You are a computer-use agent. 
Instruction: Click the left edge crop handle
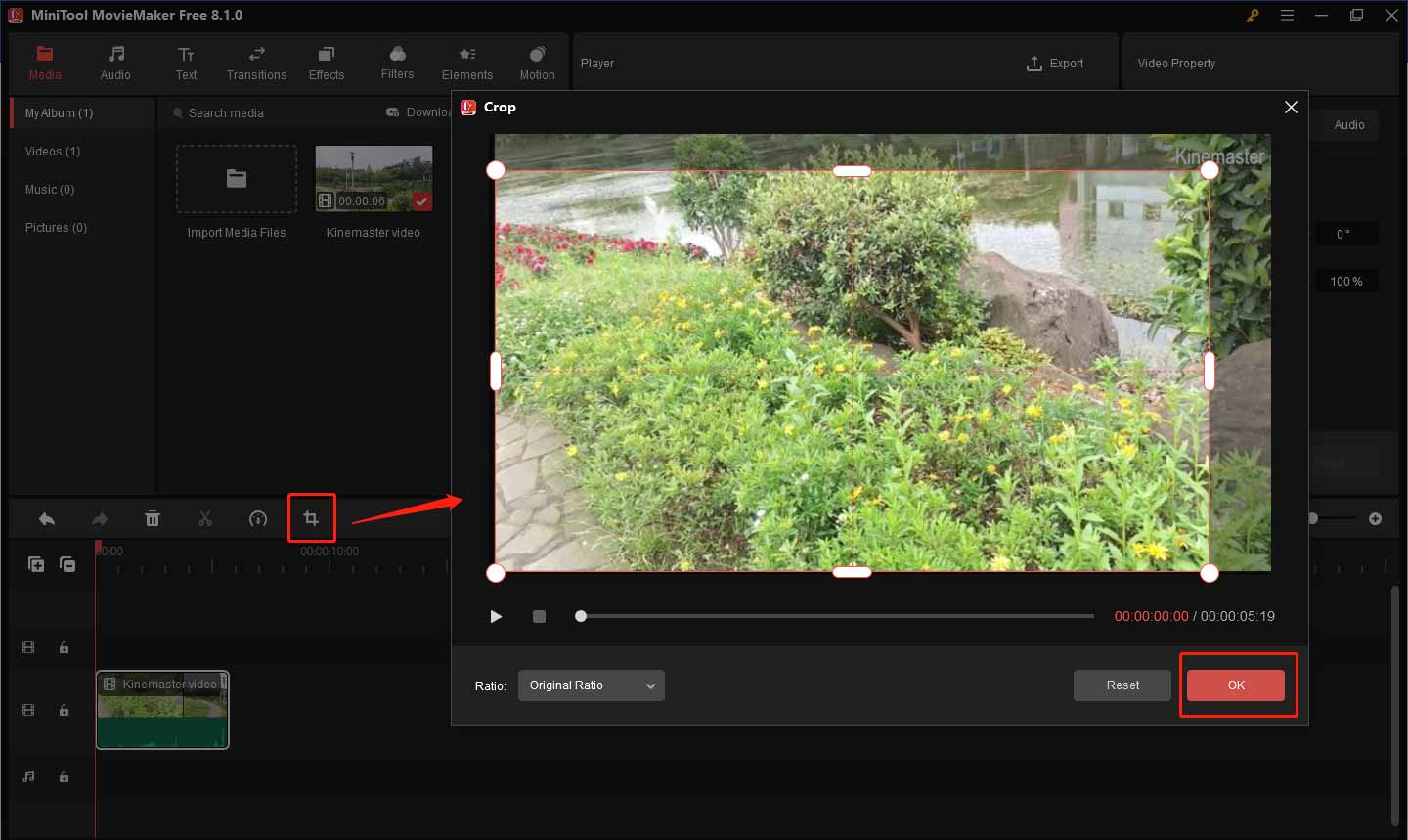(496, 371)
